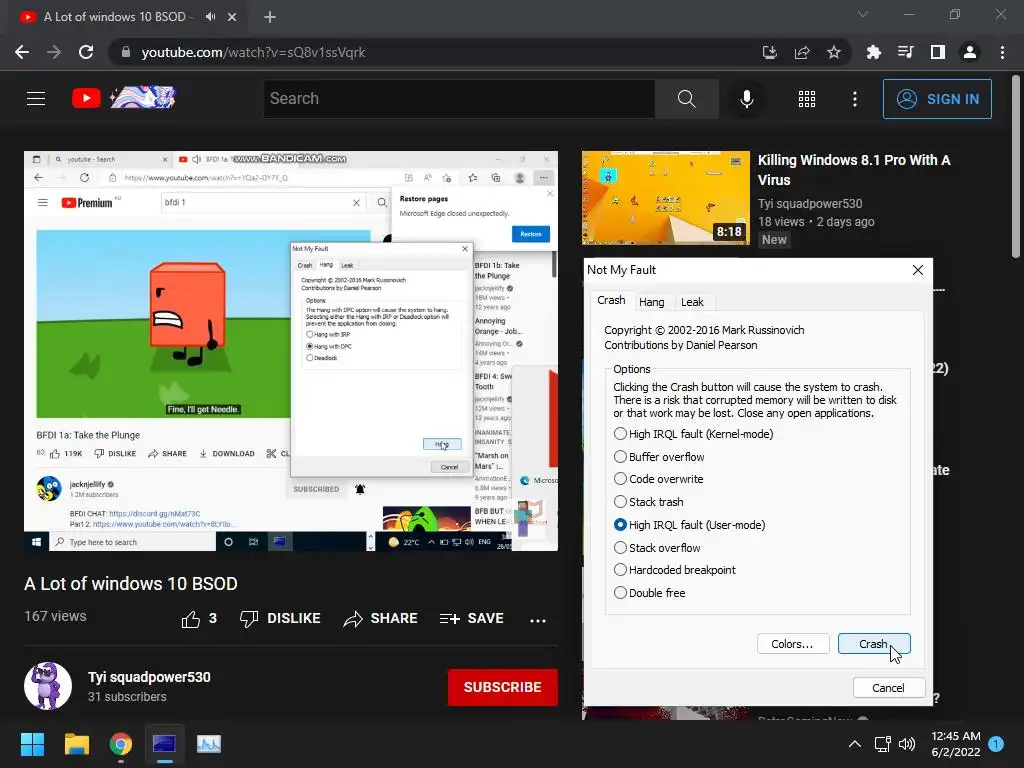Click the YouTube page scrollbar
Screen dimensions: 1024x768
pos(1016,167)
